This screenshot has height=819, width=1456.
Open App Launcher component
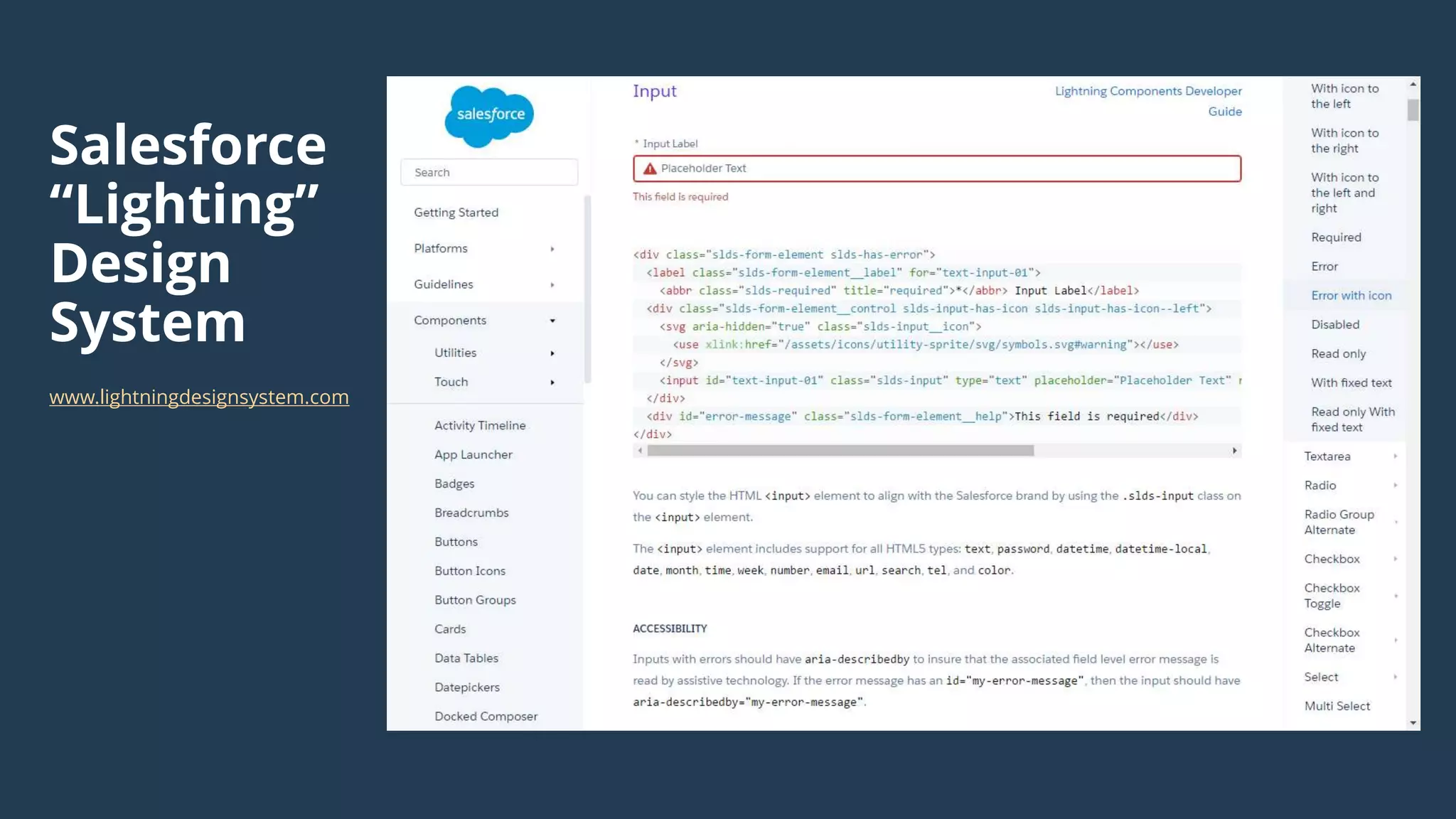pyautogui.click(x=473, y=454)
